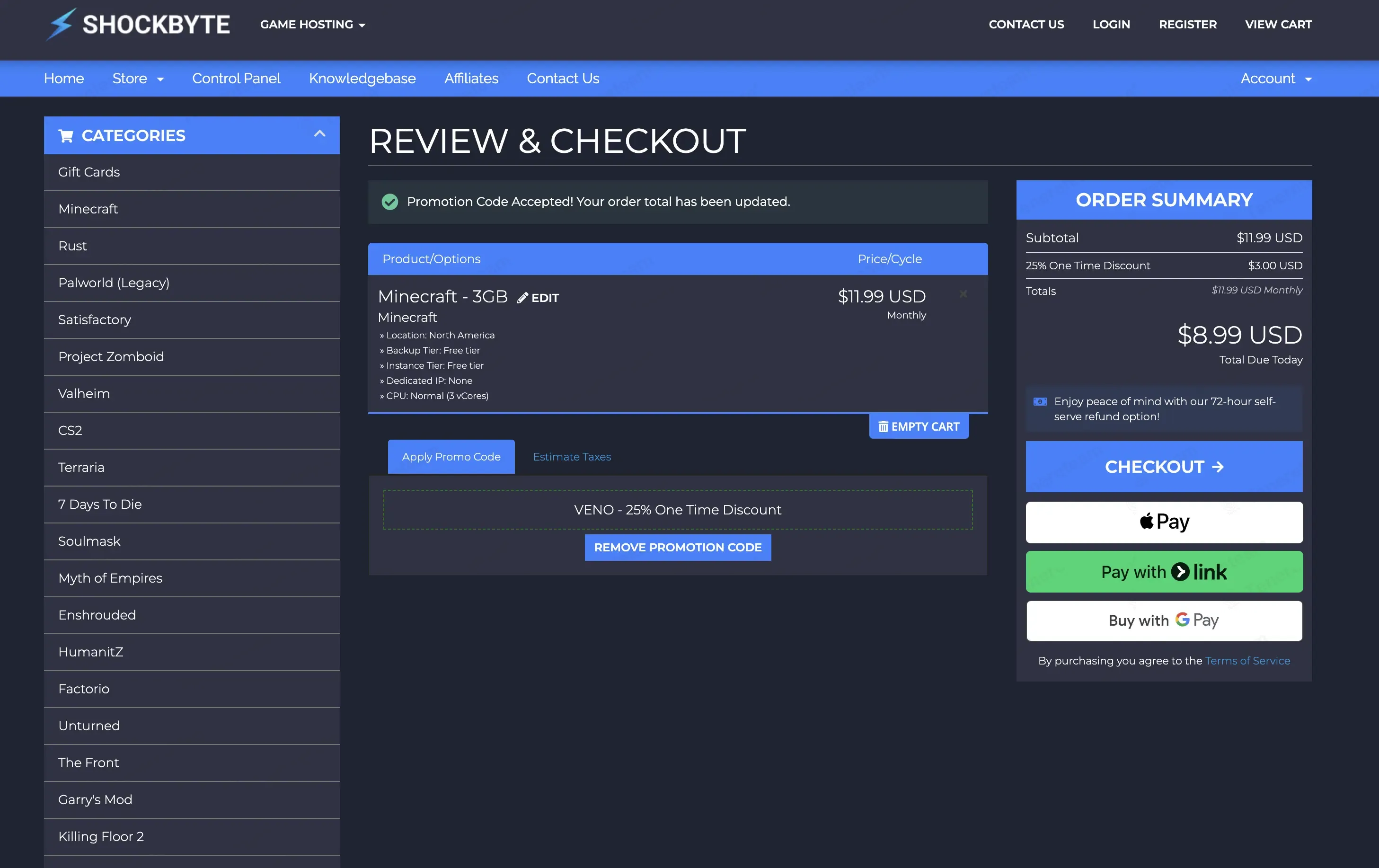The width and height of the screenshot is (1379, 868).
Task: Click the Shockbyte lightning logo
Action: pos(138,24)
